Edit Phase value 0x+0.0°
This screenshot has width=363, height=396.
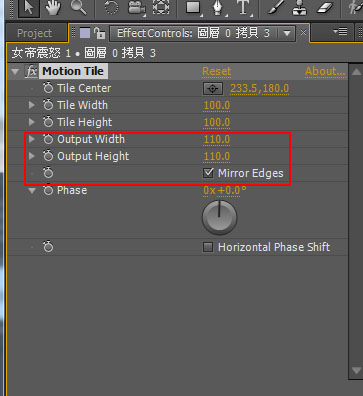[225, 191]
